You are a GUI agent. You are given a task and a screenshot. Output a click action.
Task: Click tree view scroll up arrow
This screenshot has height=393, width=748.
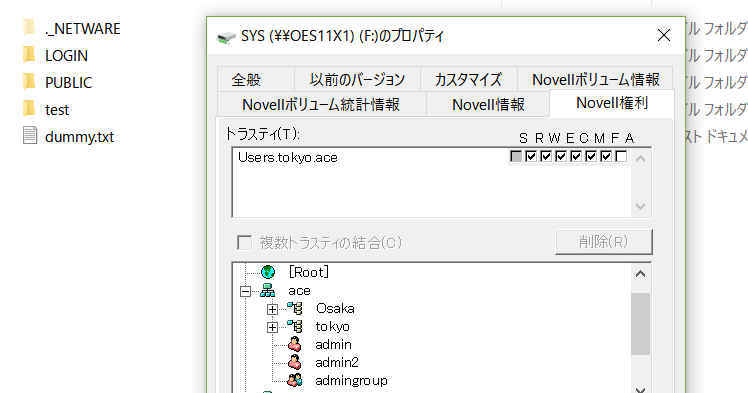click(x=641, y=274)
